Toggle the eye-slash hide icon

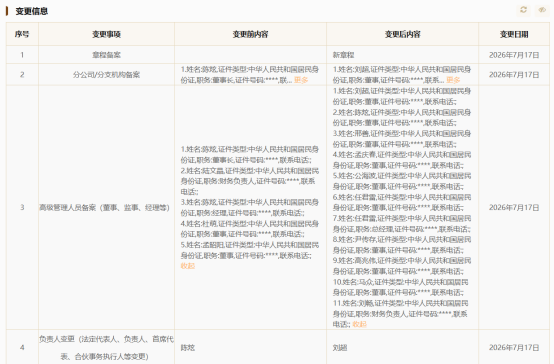point(542,10)
